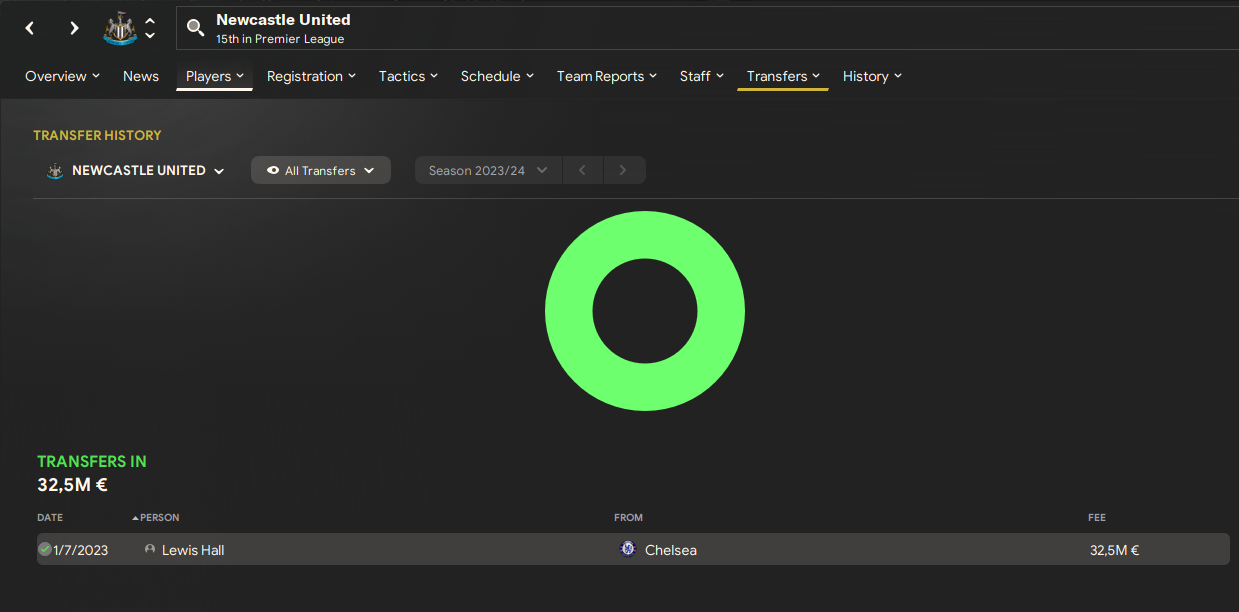The image size is (1239, 612).
Task: Open the Tactics menu
Action: pos(408,76)
